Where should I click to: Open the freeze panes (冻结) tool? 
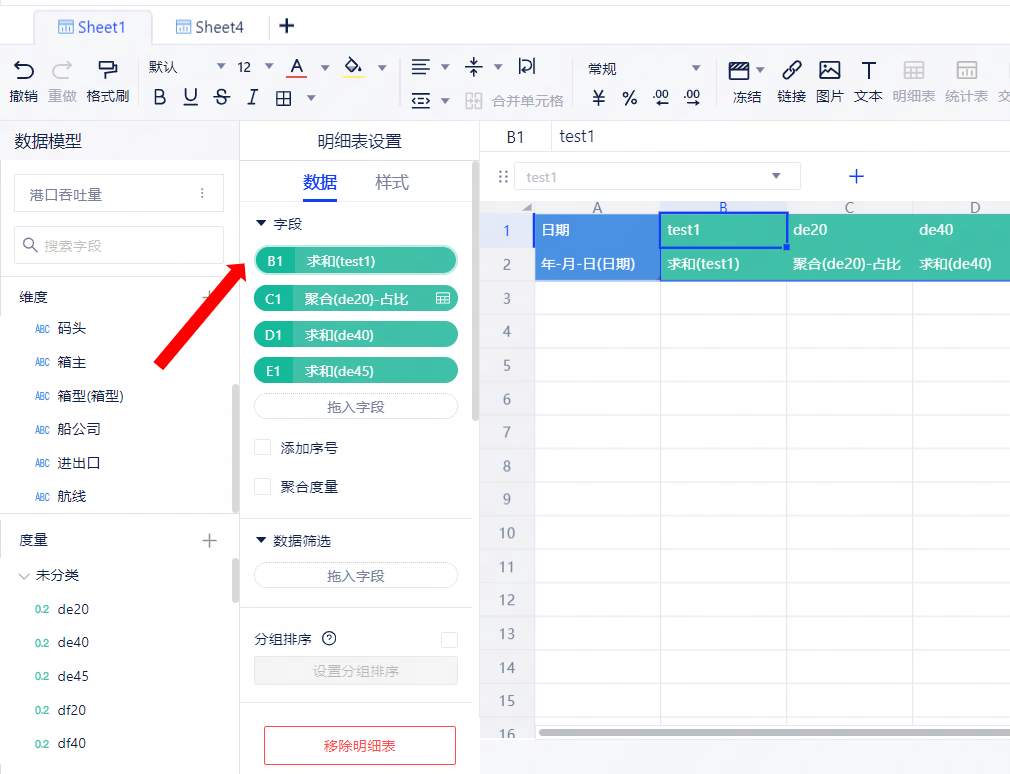(x=740, y=70)
